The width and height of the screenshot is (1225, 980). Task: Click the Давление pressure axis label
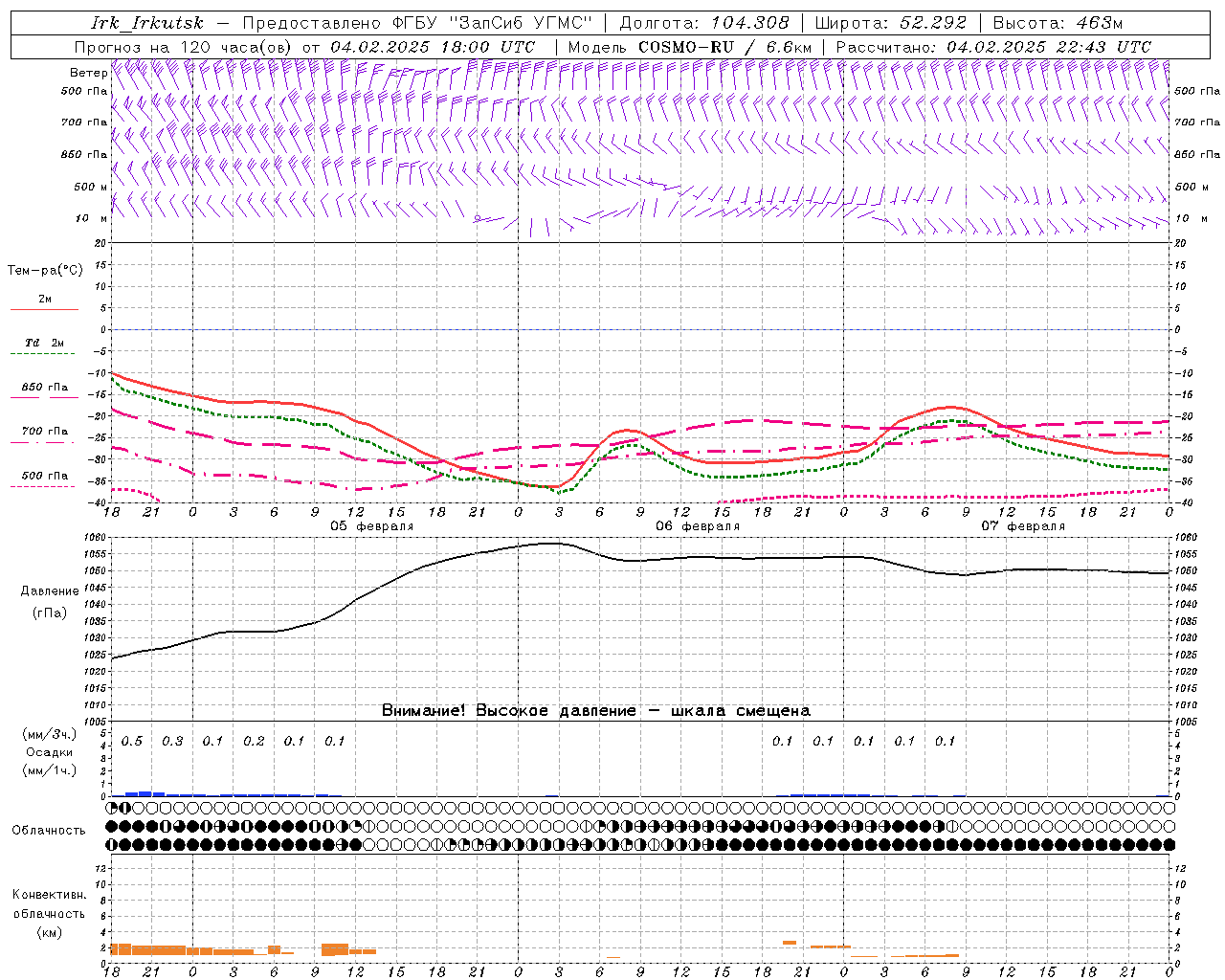coord(50,591)
